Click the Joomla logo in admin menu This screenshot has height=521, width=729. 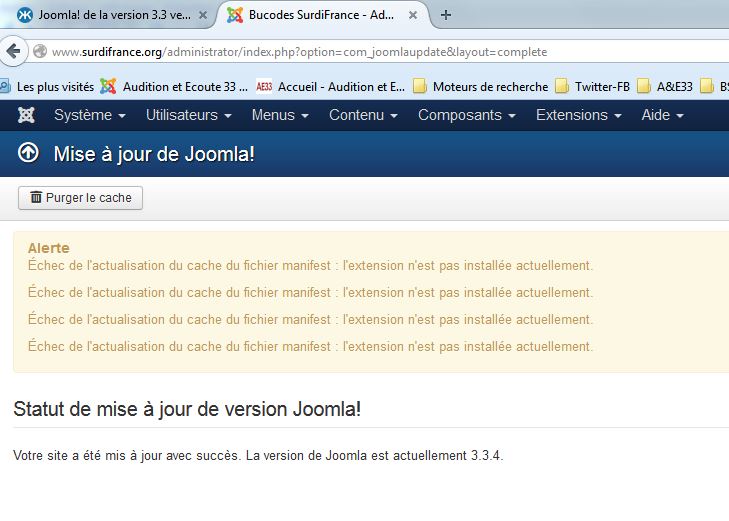coord(26,115)
